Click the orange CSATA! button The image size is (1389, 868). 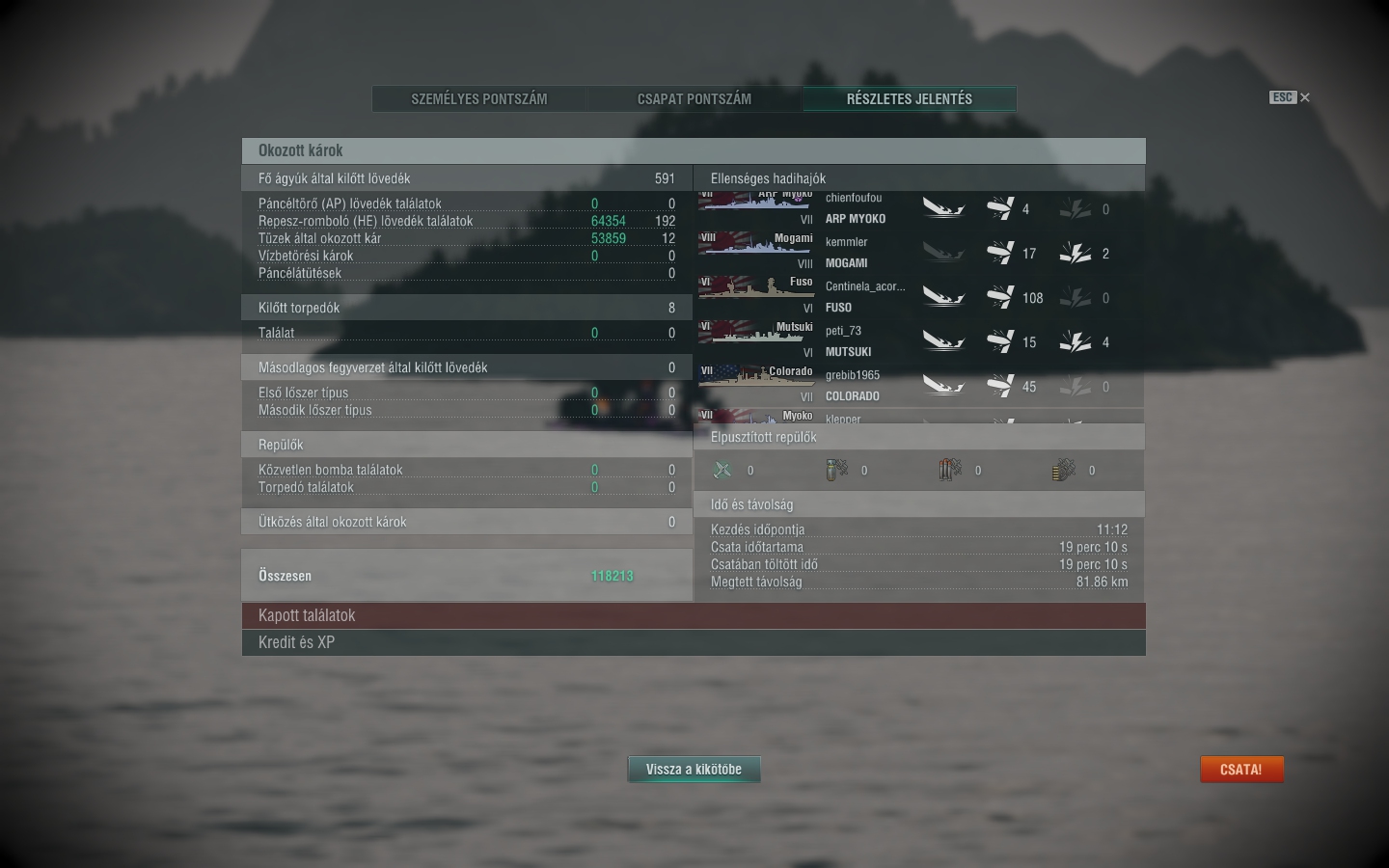pos(1241,769)
